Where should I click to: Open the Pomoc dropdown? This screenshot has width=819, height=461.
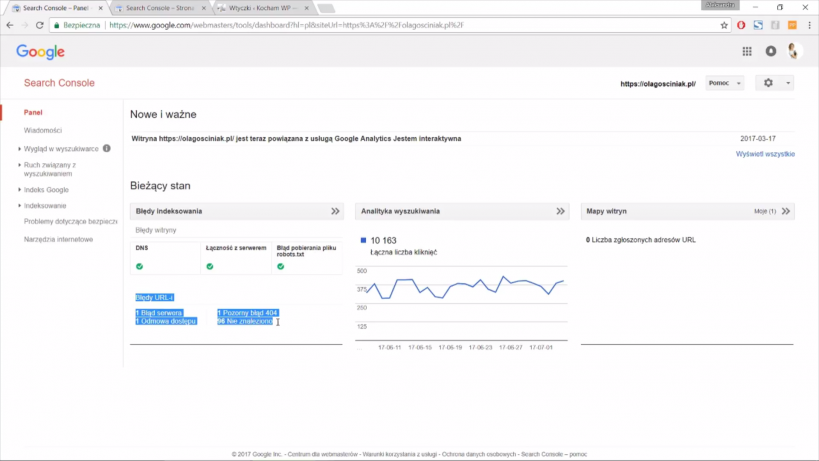tap(724, 83)
